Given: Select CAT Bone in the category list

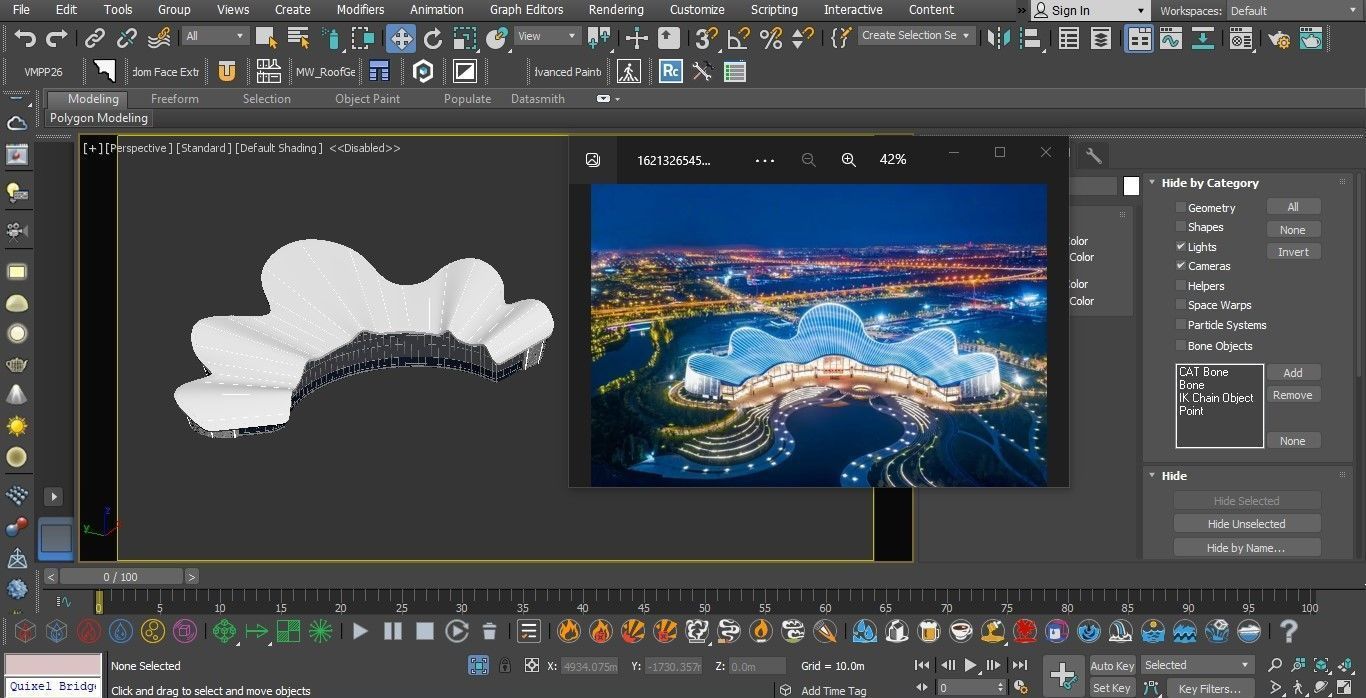Looking at the screenshot, I should 1203,372.
